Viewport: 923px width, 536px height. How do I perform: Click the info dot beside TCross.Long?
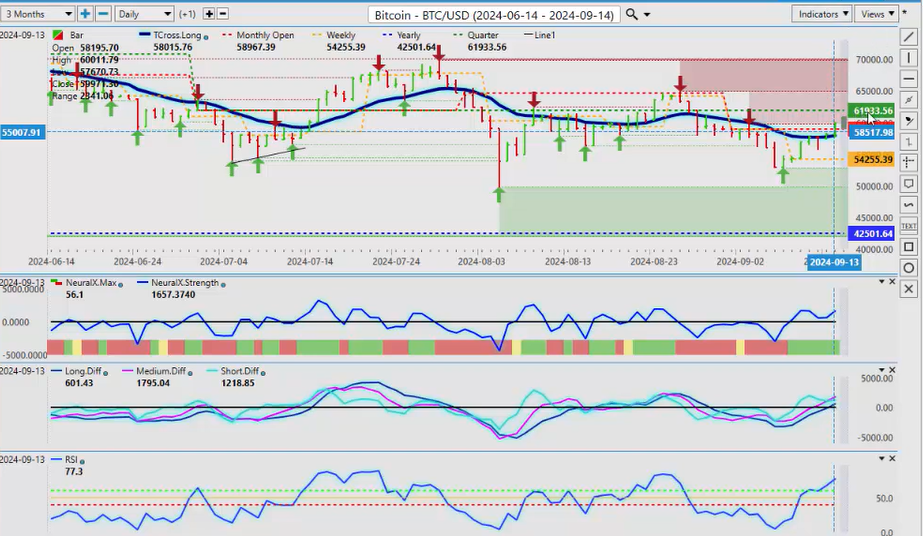(x=205, y=36)
